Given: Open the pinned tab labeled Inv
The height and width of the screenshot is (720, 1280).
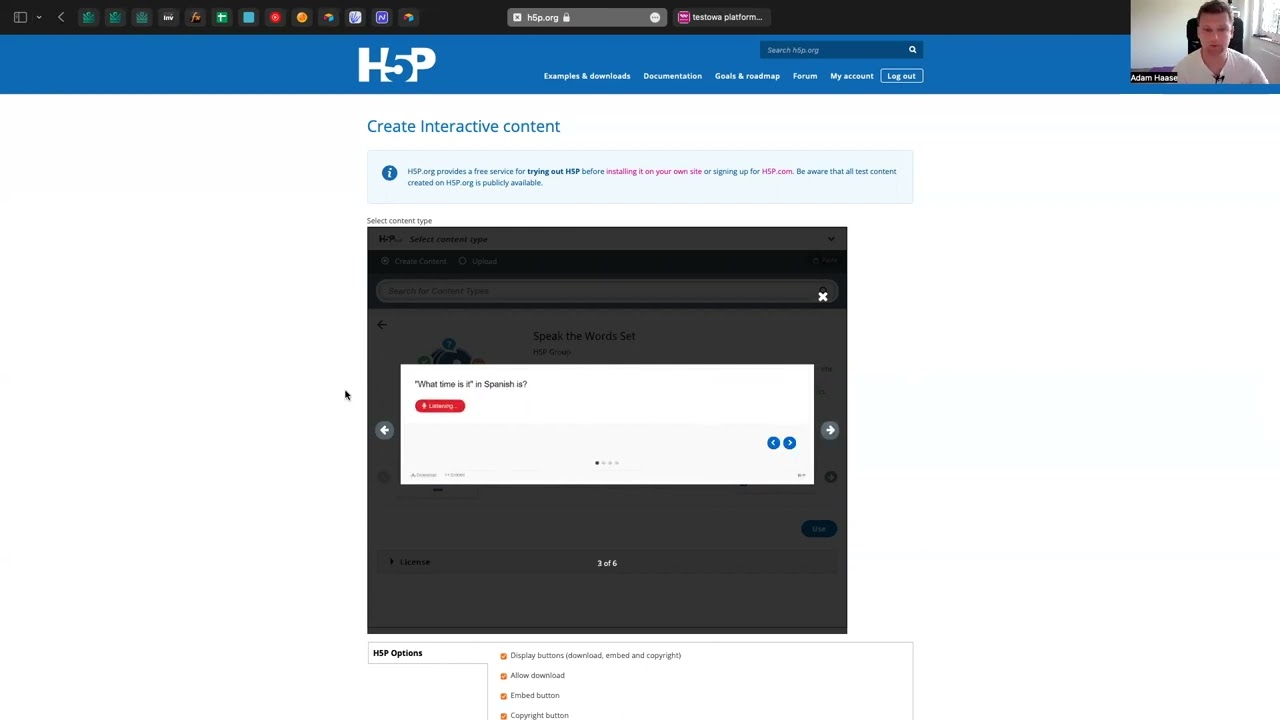Looking at the screenshot, I should click(x=168, y=17).
